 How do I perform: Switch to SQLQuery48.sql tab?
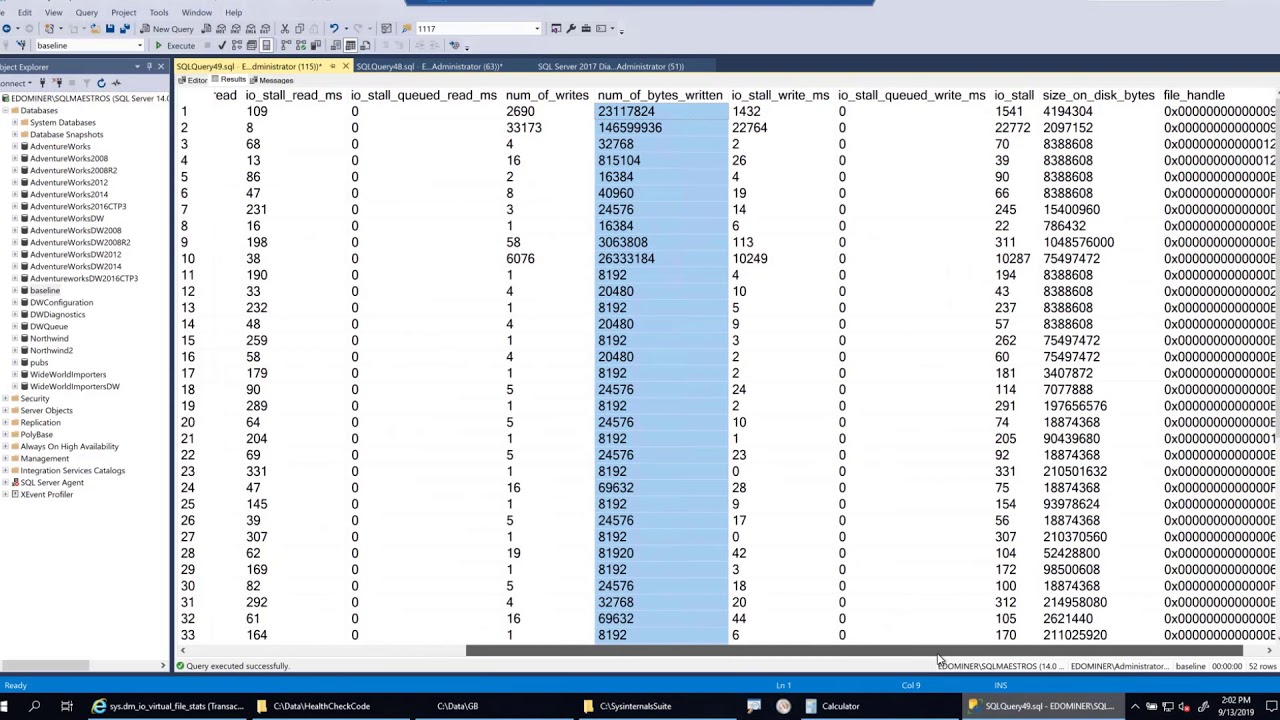[x=429, y=66]
